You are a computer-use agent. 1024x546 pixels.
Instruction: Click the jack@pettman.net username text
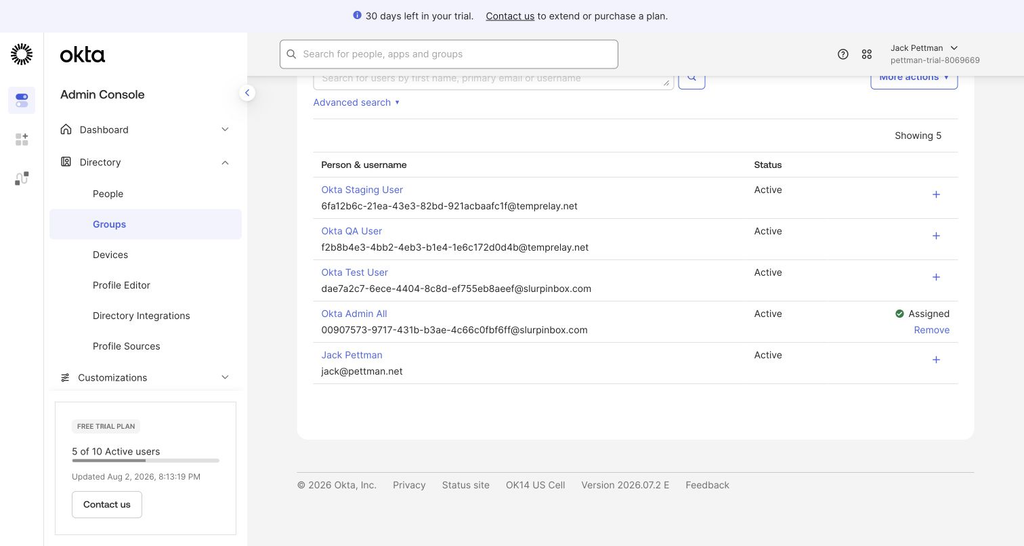(x=362, y=372)
